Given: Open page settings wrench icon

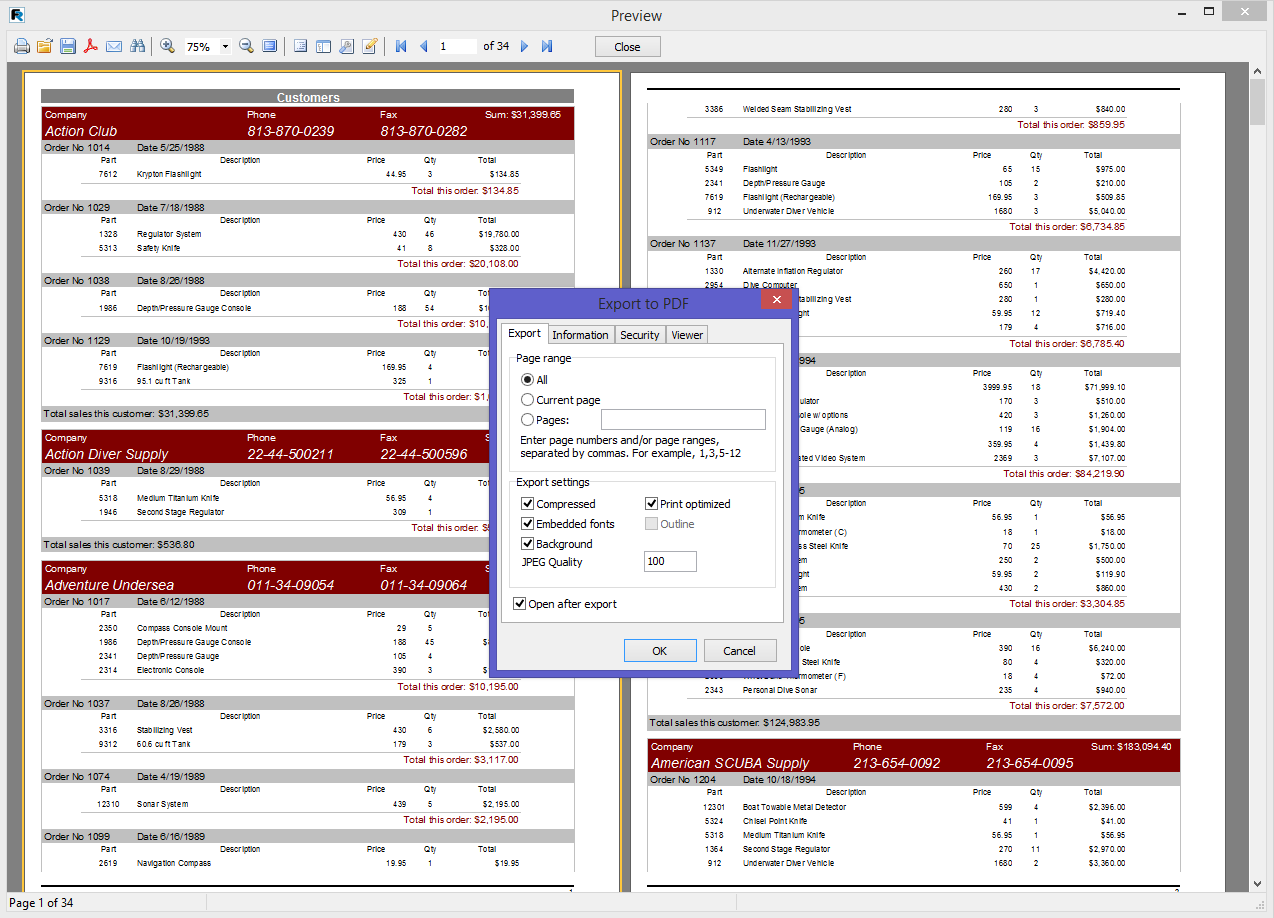Looking at the screenshot, I should pos(347,46).
